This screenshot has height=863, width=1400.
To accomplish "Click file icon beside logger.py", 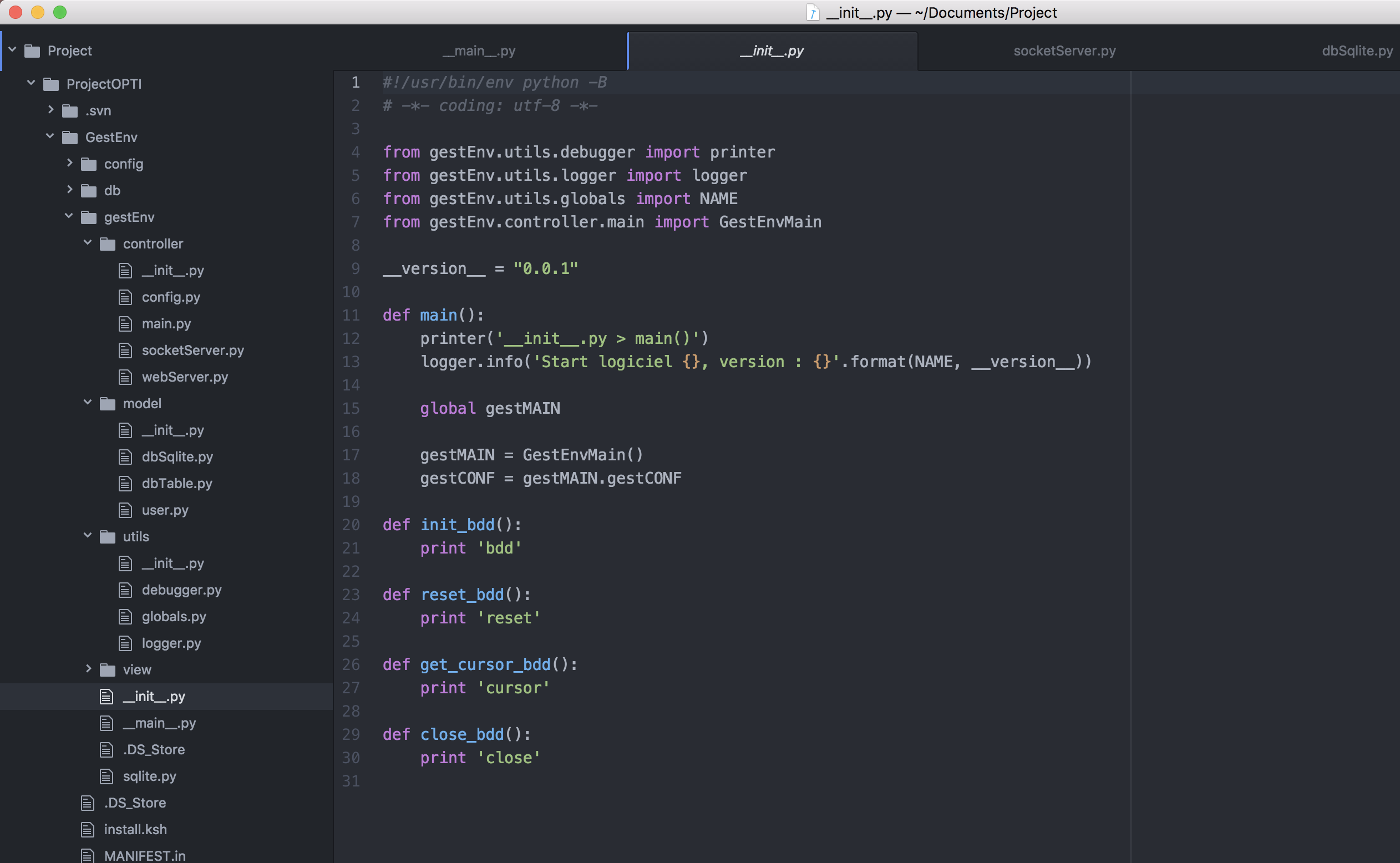I will pos(125,644).
